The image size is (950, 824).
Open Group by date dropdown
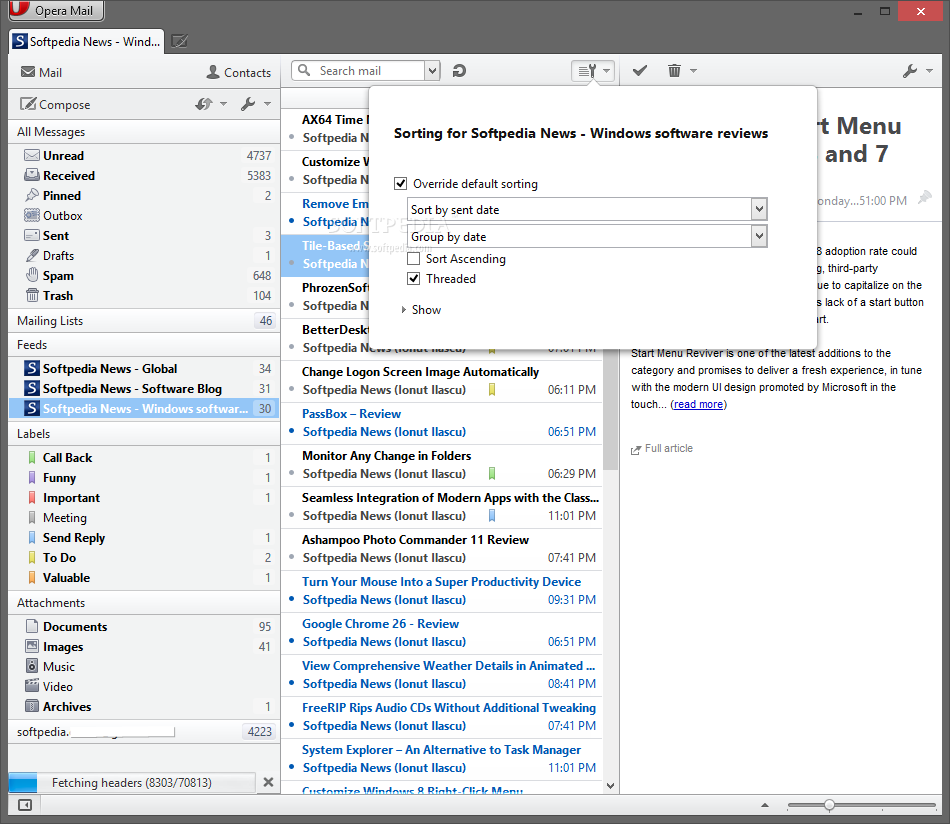point(587,236)
